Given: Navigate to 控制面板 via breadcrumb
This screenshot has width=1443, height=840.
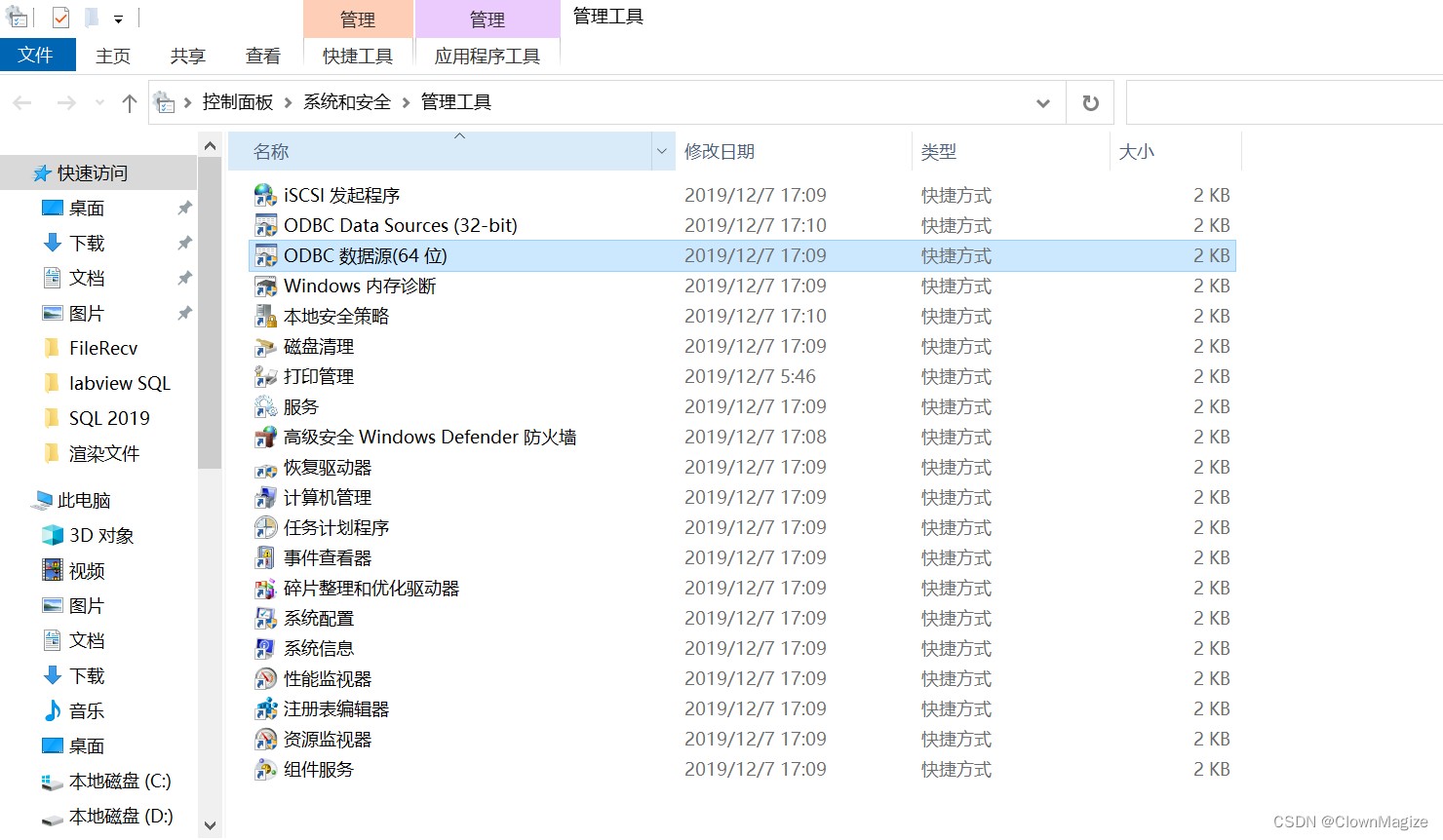Looking at the screenshot, I should [238, 101].
